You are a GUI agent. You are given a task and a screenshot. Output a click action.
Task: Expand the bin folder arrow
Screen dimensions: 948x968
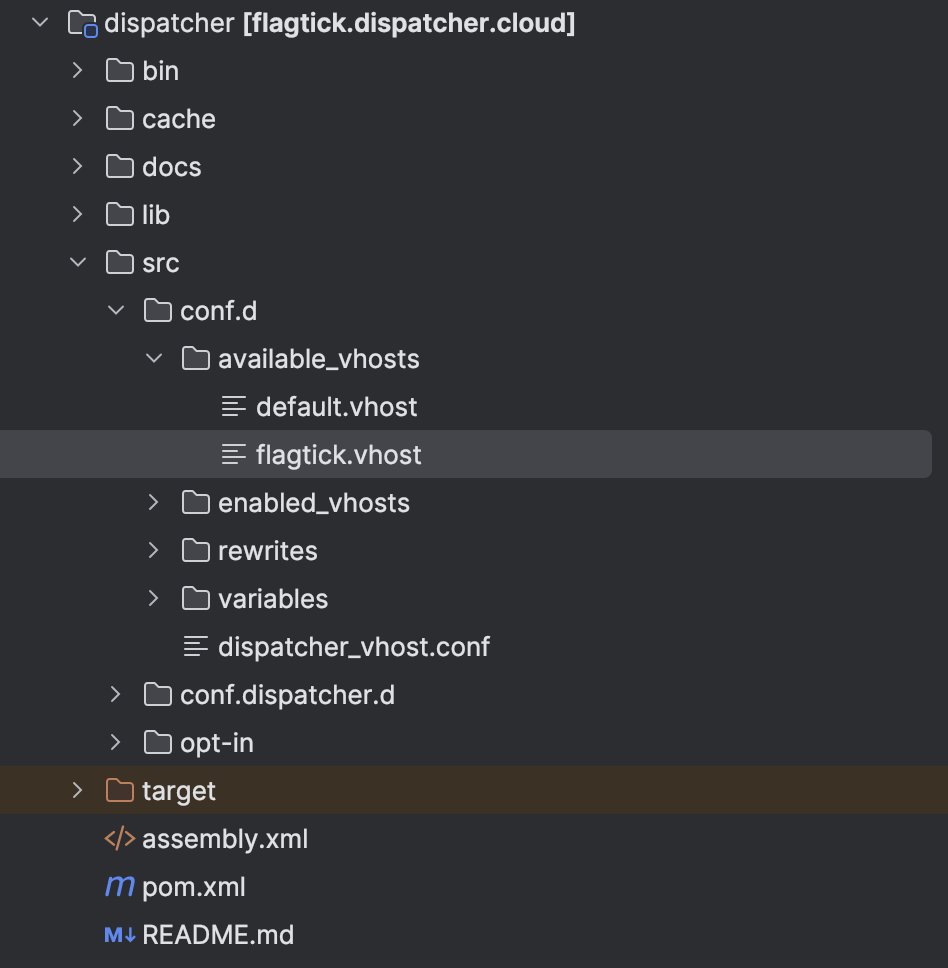click(x=78, y=71)
